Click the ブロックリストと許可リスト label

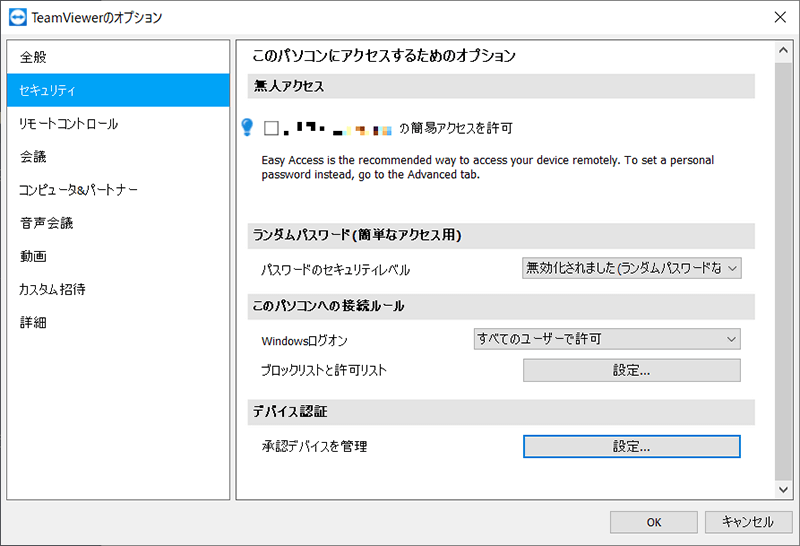pyautogui.click(x=323, y=370)
